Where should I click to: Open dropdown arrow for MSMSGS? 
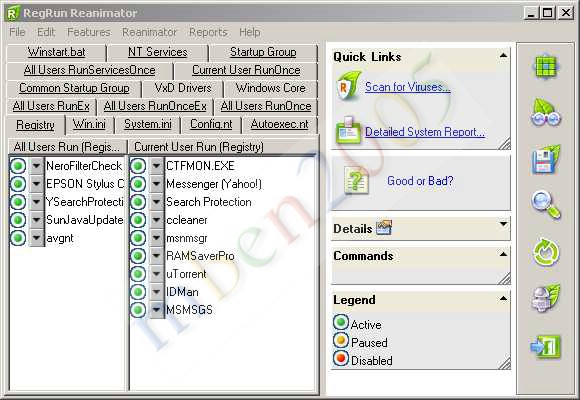[156, 310]
